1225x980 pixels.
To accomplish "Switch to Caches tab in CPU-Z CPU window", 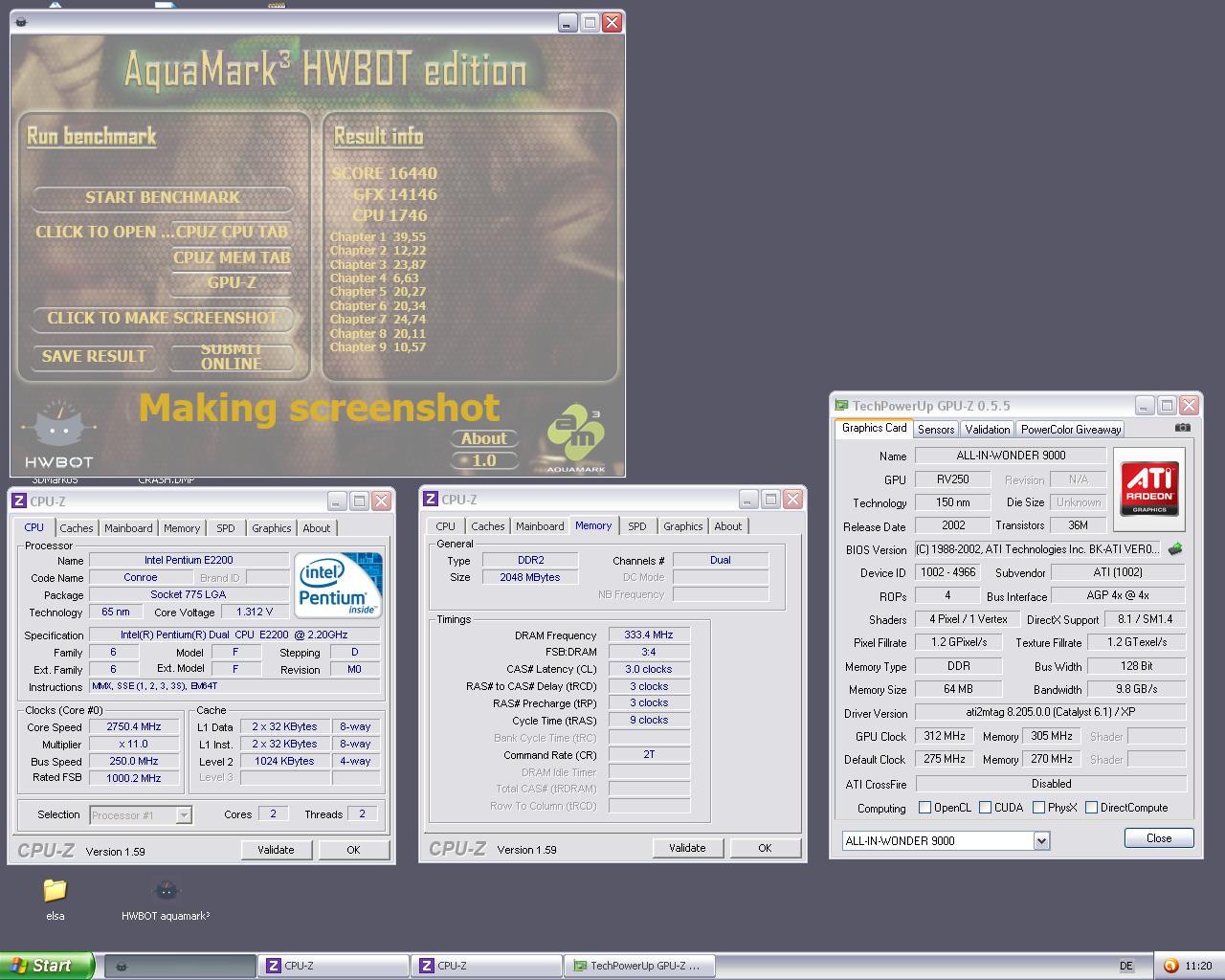I will [x=77, y=528].
